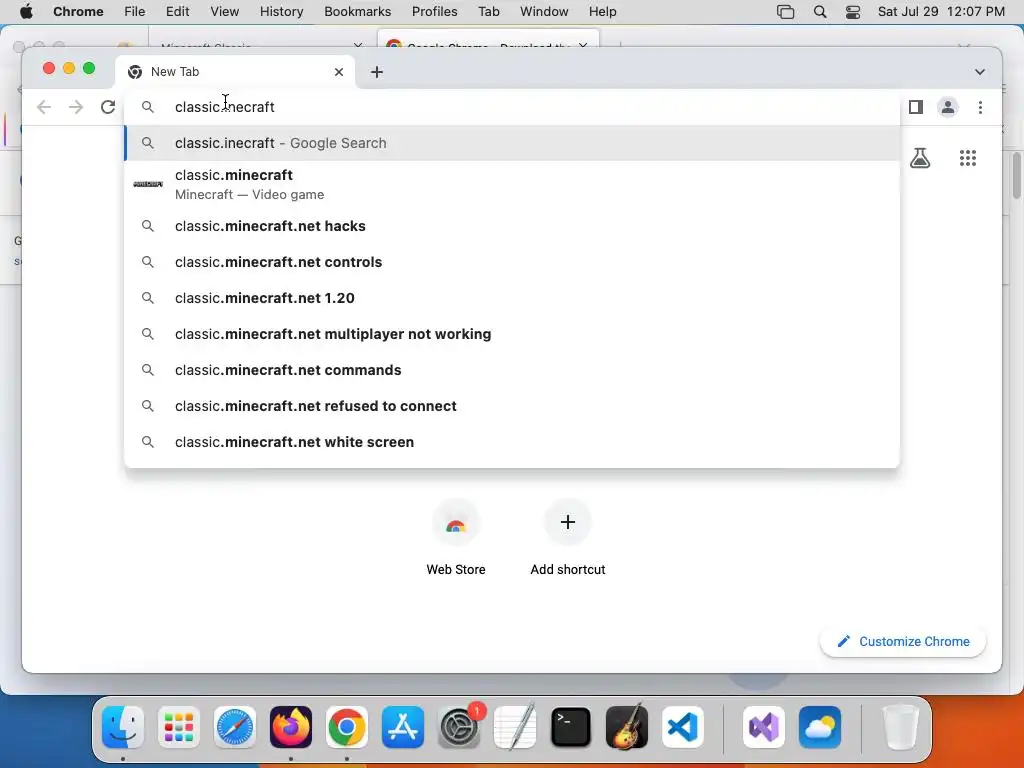Open Control Center in menu bar
Viewport: 1024px width, 768px height.
click(x=853, y=12)
